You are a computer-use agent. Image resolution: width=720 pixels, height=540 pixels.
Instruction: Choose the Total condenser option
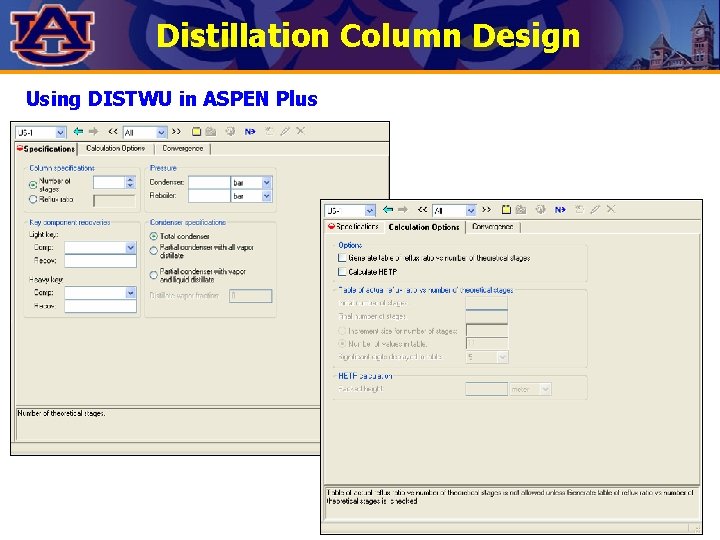click(x=154, y=236)
